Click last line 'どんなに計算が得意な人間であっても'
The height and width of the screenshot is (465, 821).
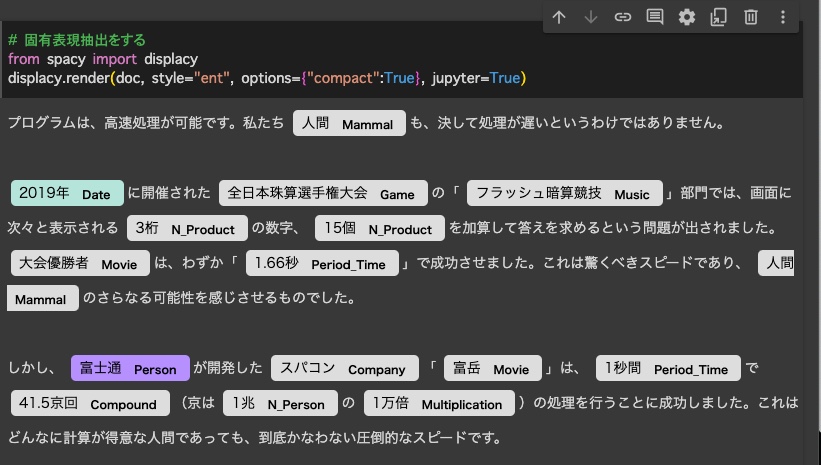coord(127,438)
